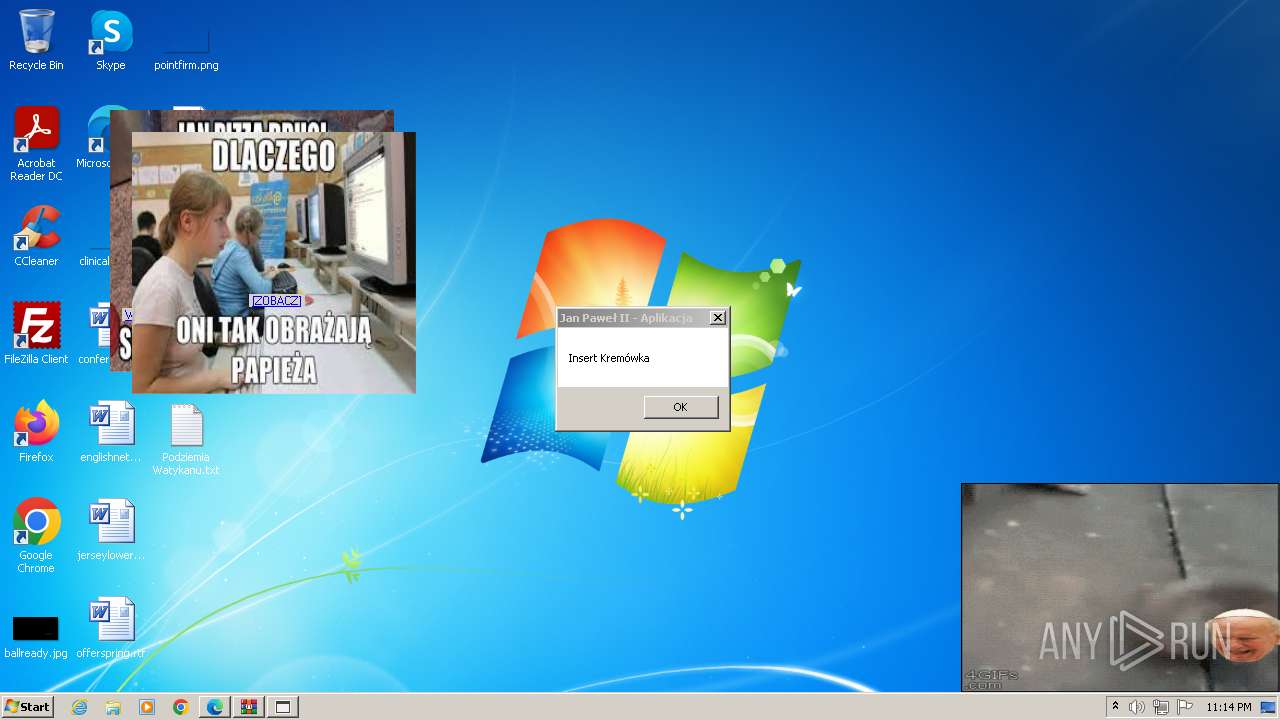Launch Internet Explorer from the taskbar
Viewport: 1280px width, 720px height.
(x=80, y=707)
